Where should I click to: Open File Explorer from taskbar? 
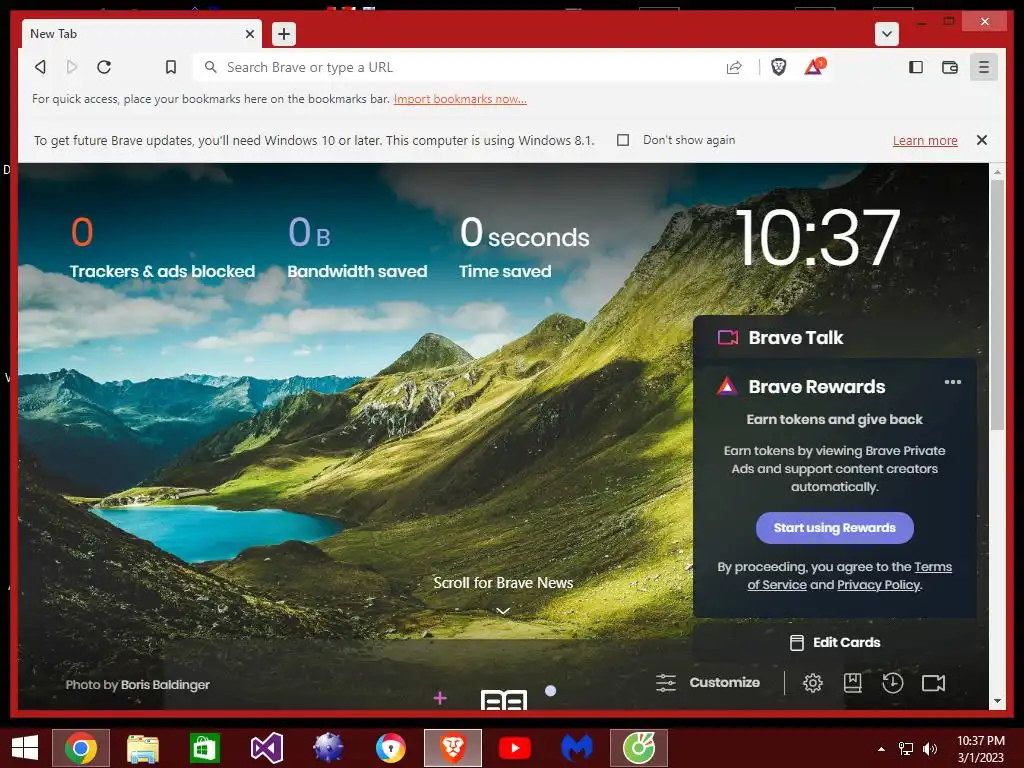click(x=142, y=748)
